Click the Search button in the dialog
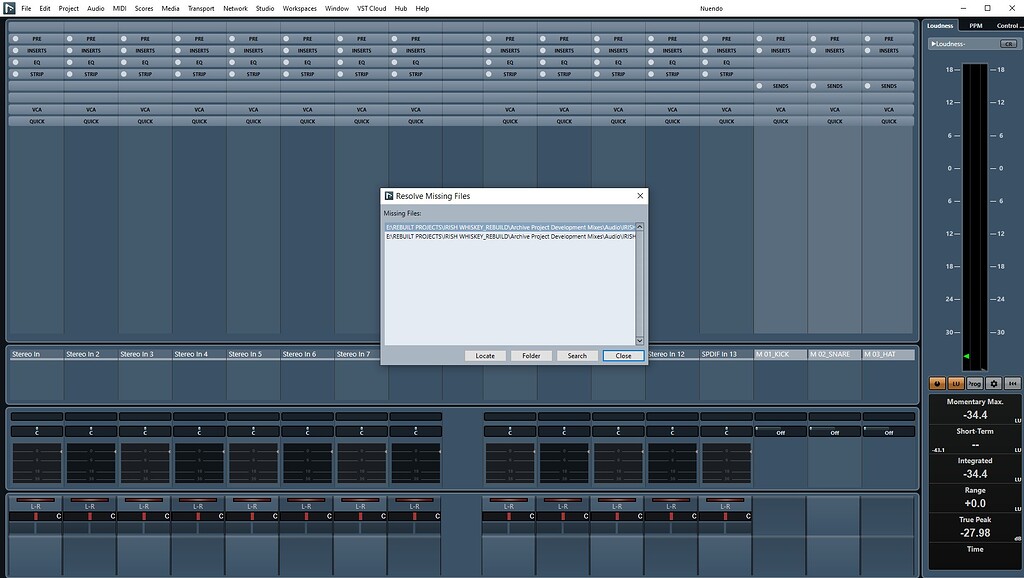This screenshot has width=1024, height=578. [578, 355]
